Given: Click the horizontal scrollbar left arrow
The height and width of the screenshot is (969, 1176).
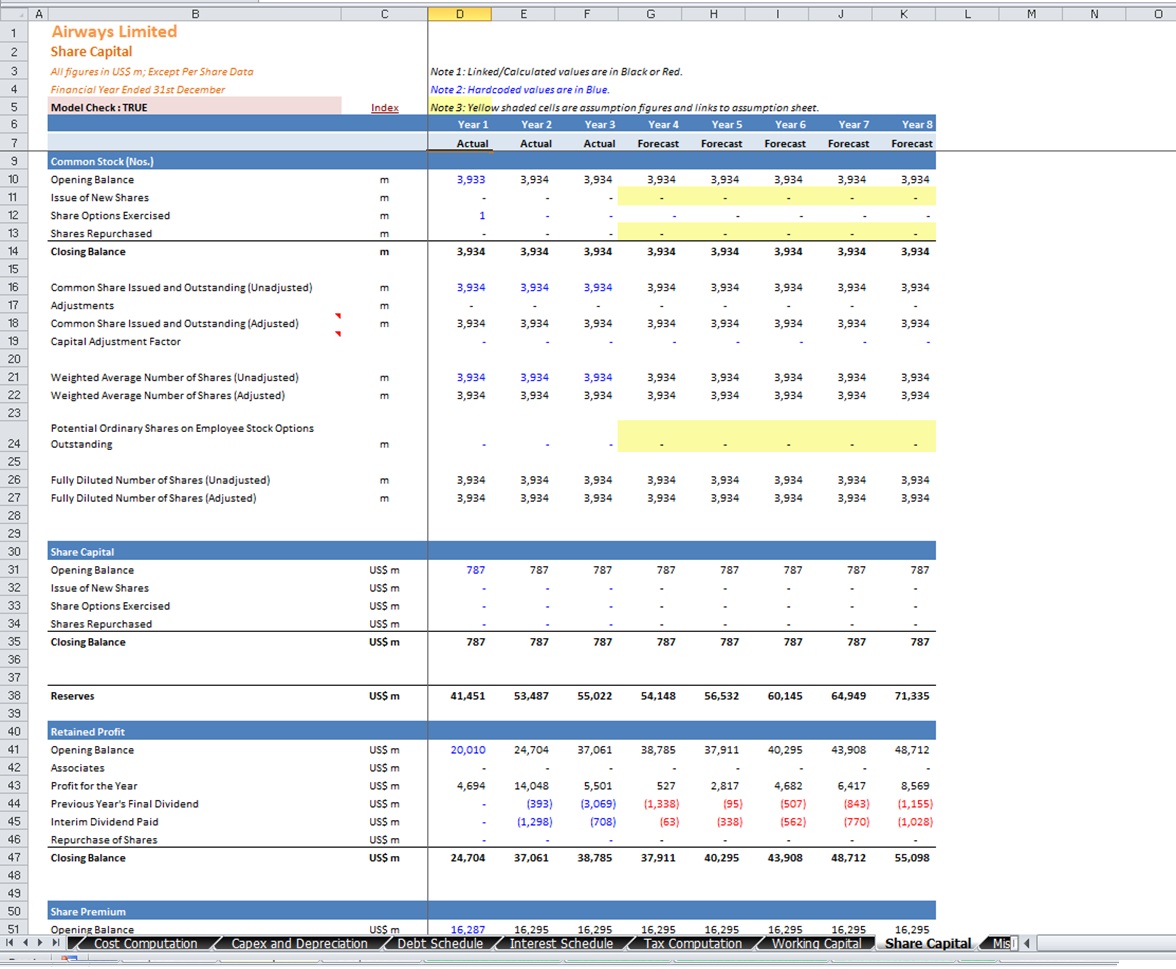Looking at the screenshot, I should click(1027, 944).
